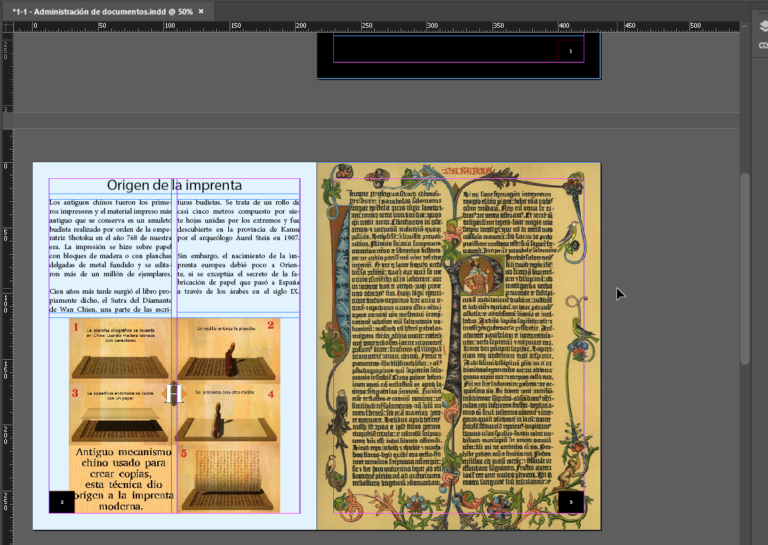The height and width of the screenshot is (545, 768).
Task: Select the Gutenberg Bible manuscript image
Action: (x=458, y=346)
